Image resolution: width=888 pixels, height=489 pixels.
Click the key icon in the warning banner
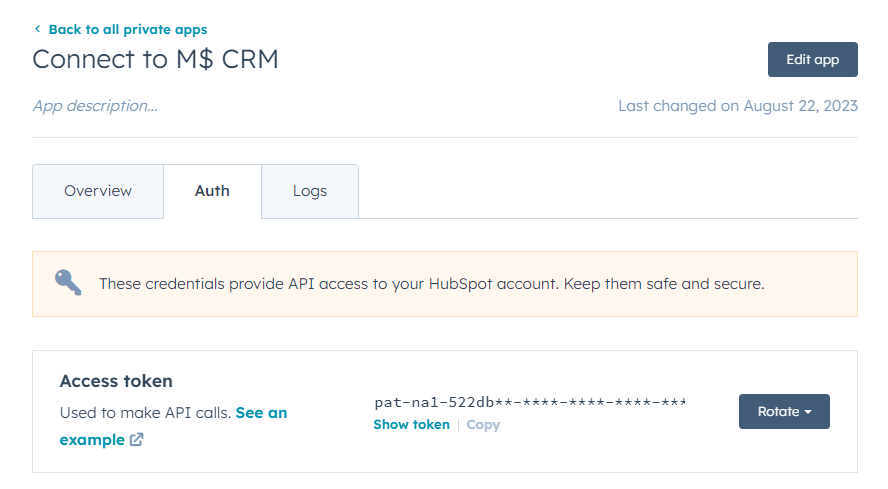pyautogui.click(x=68, y=283)
